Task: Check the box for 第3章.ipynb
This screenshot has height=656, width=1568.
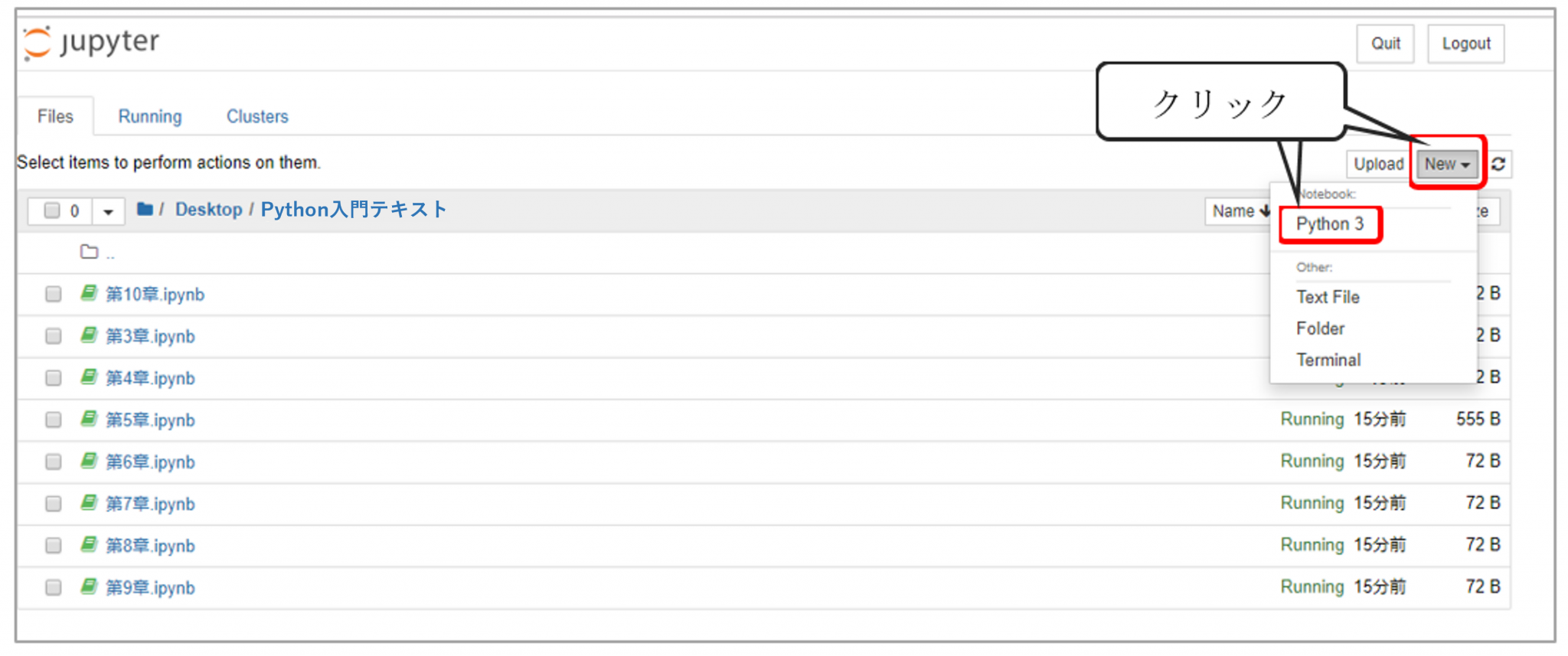Action: pos(53,336)
